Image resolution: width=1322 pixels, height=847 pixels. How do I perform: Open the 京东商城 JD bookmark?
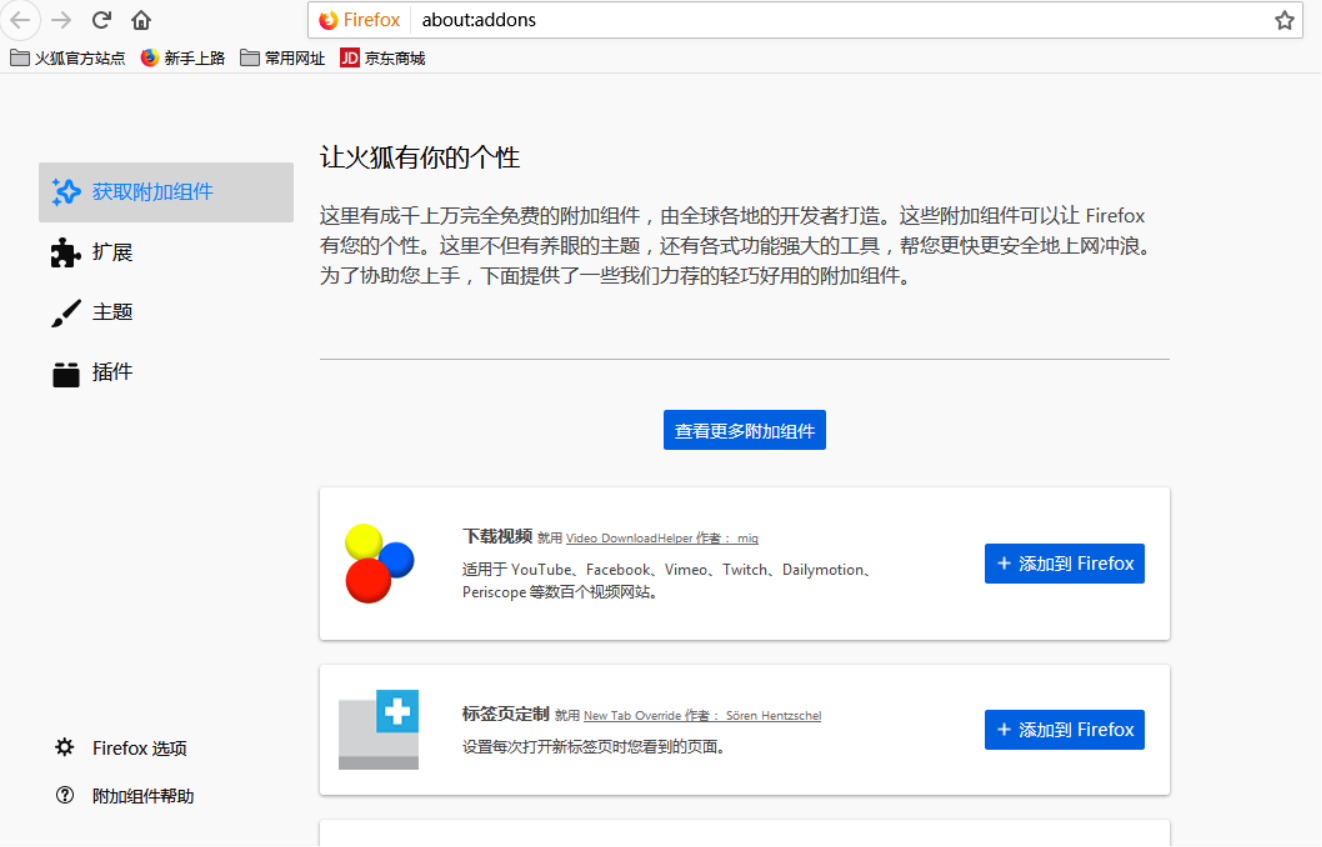383,58
